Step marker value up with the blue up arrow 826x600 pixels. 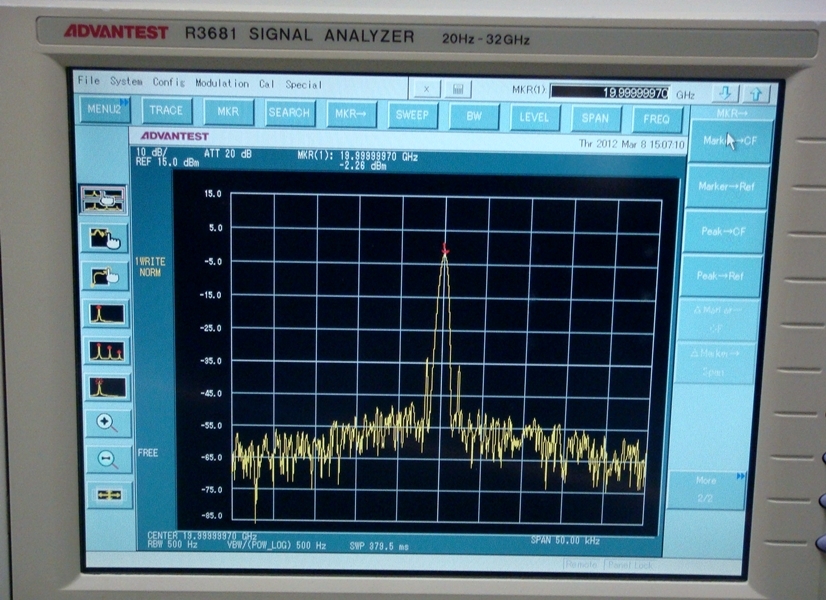click(756, 94)
